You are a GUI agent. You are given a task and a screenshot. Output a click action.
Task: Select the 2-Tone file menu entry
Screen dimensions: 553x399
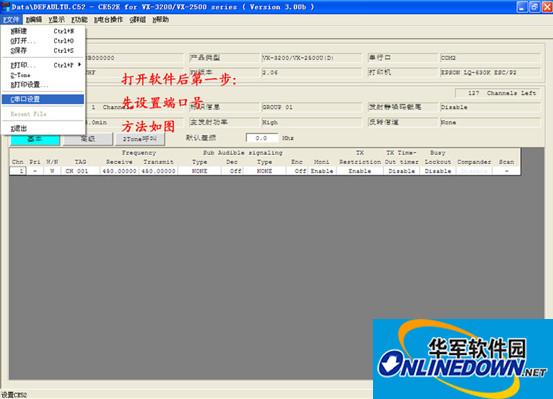point(42,75)
